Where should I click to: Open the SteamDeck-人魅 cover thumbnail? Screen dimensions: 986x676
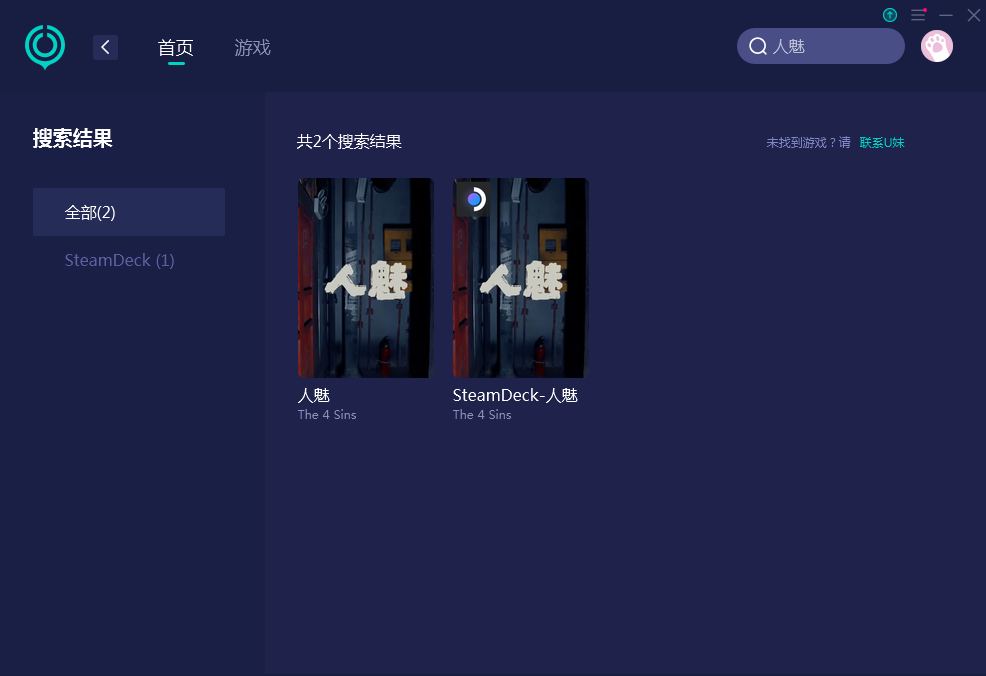tap(521, 277)
